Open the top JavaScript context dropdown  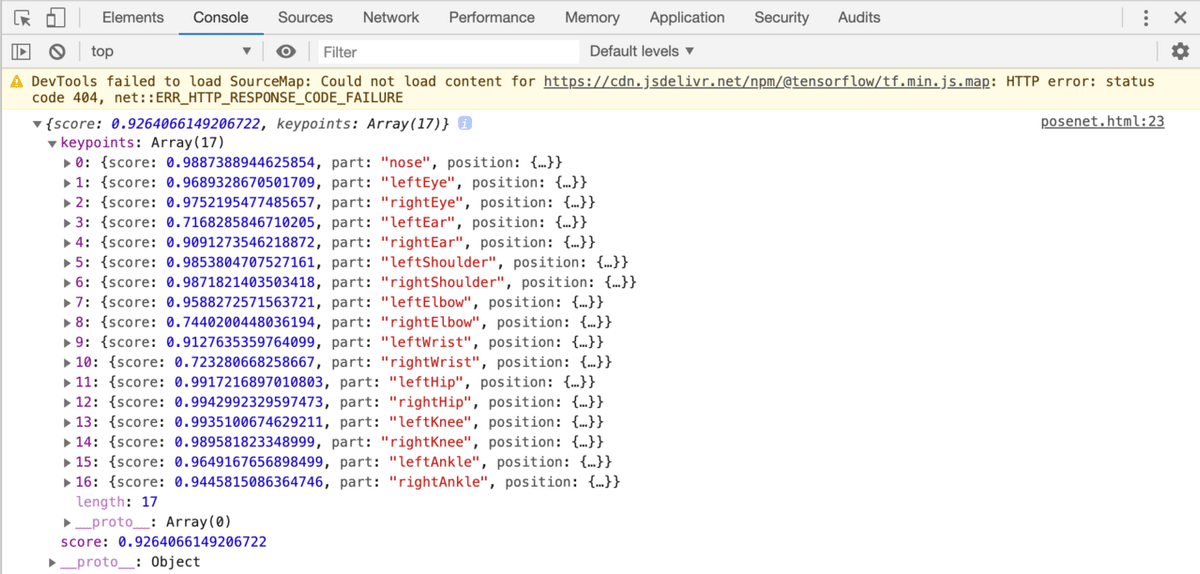point(171,51)
